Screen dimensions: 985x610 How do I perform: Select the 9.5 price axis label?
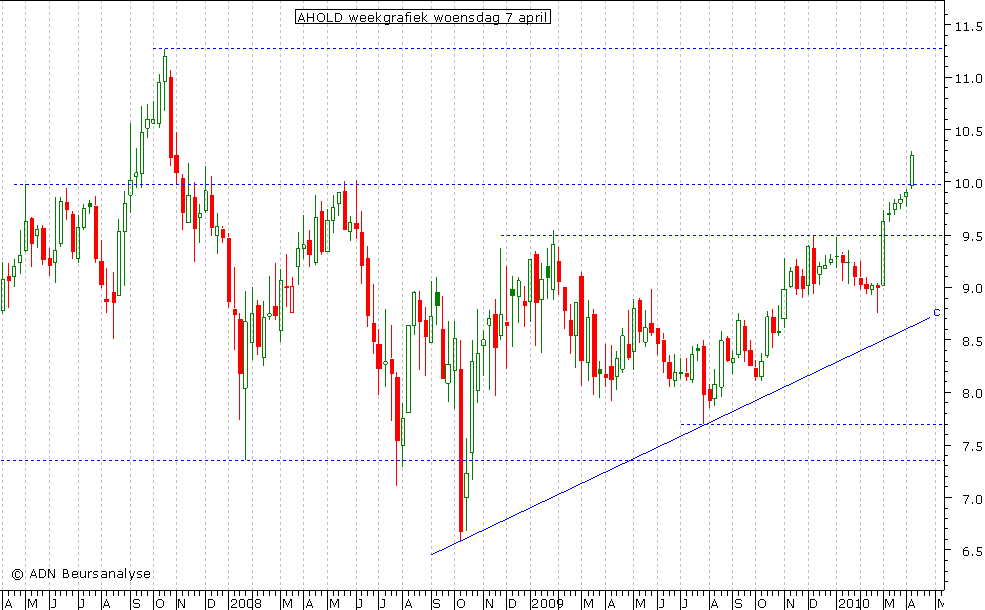pos(971,236)
